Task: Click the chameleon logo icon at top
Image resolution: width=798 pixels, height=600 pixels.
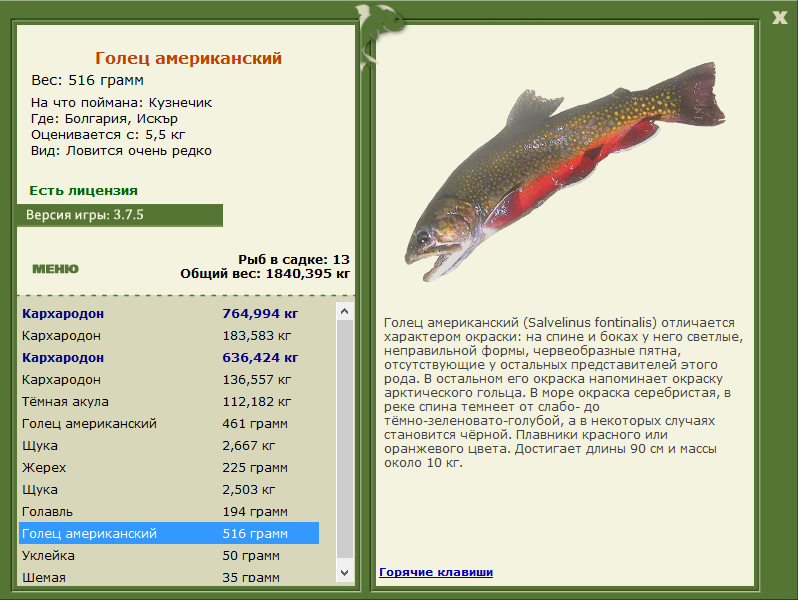Action: (x=380, y=35)
